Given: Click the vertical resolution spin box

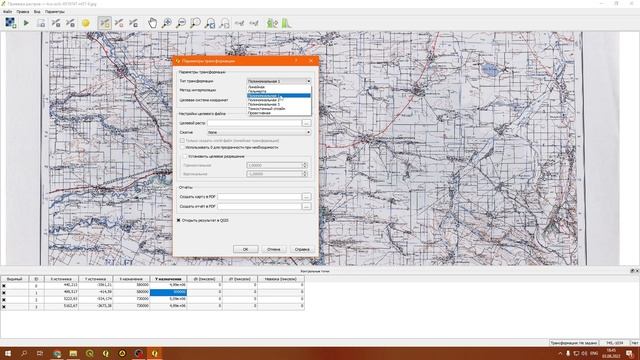Looking at the screenshot, I should click(x=277, y=174).
